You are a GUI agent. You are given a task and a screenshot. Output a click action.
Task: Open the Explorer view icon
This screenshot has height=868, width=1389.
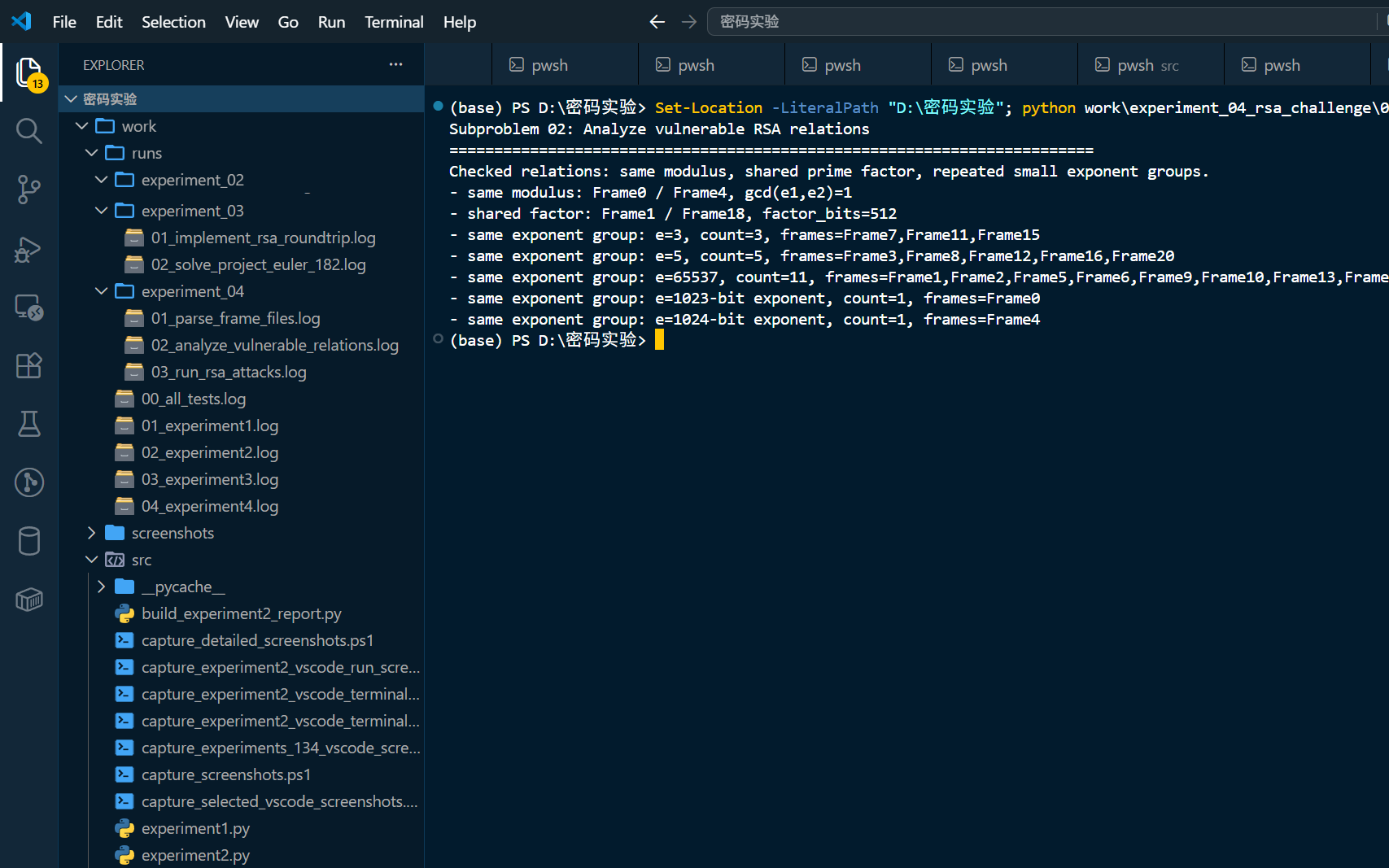click(x=29, y=73)
